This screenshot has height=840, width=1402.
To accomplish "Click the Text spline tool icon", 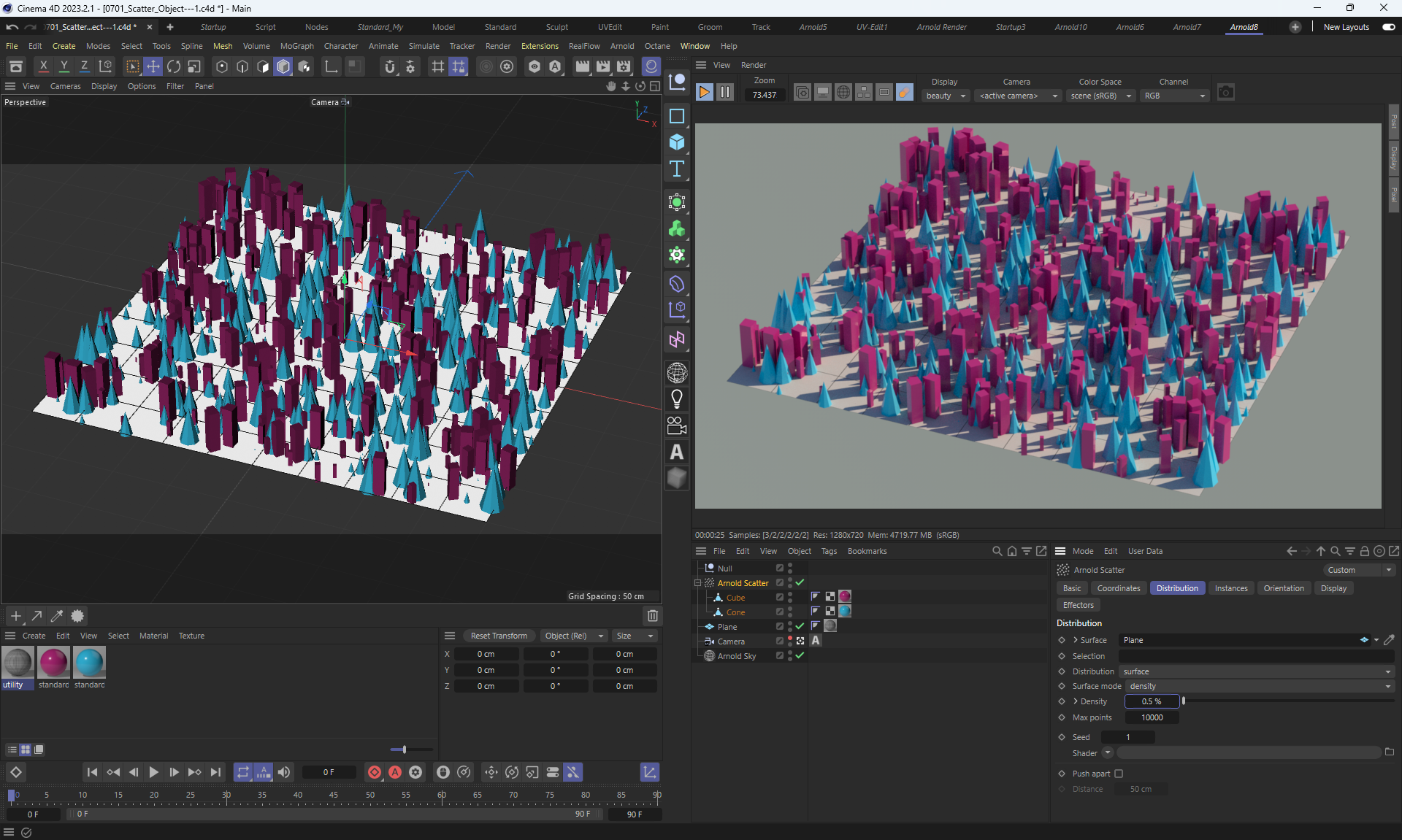I will [x=677, y=169].
